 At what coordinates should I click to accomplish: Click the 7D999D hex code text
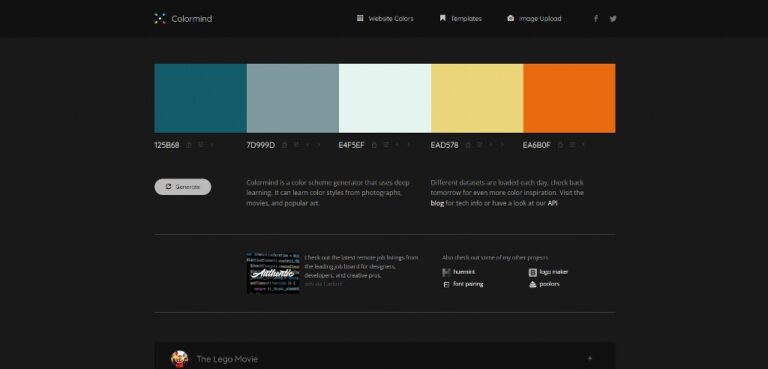pos(261,145)
